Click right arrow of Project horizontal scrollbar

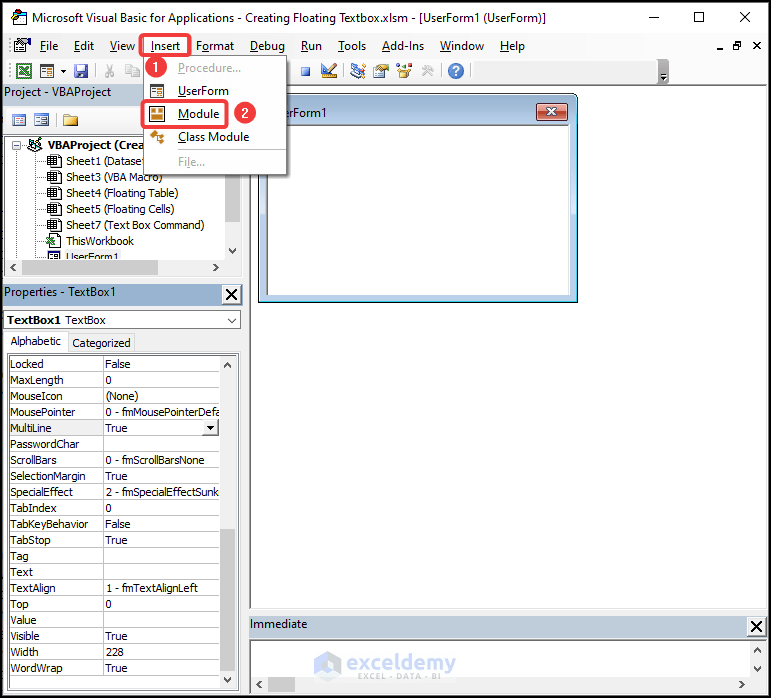pyautogui.click(x=215, y=267)
